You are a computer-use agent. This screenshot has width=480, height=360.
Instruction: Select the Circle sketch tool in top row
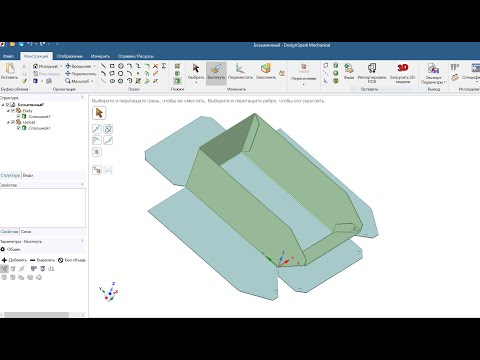tap(121, 66)
